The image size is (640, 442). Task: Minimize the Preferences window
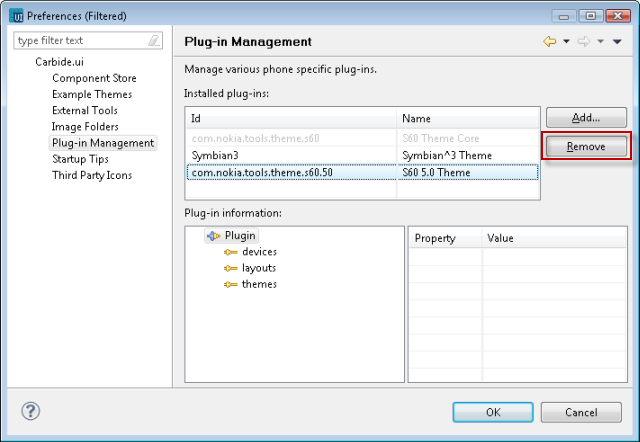pos(564,16)
